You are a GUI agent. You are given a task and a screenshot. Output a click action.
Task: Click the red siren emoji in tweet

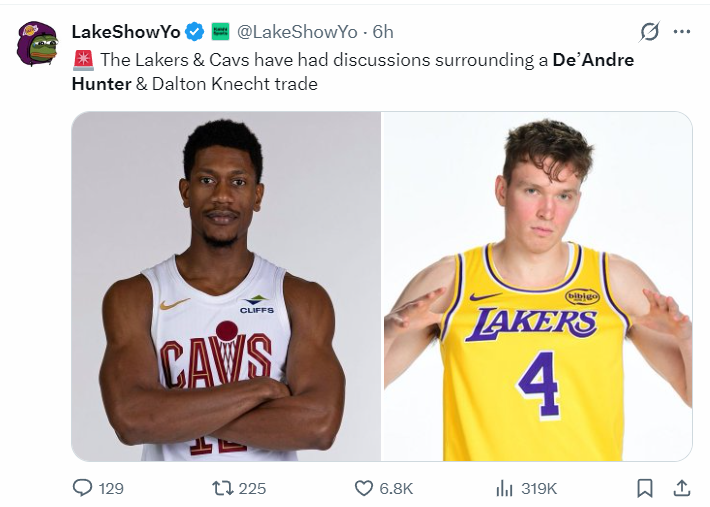coord(82,61)
